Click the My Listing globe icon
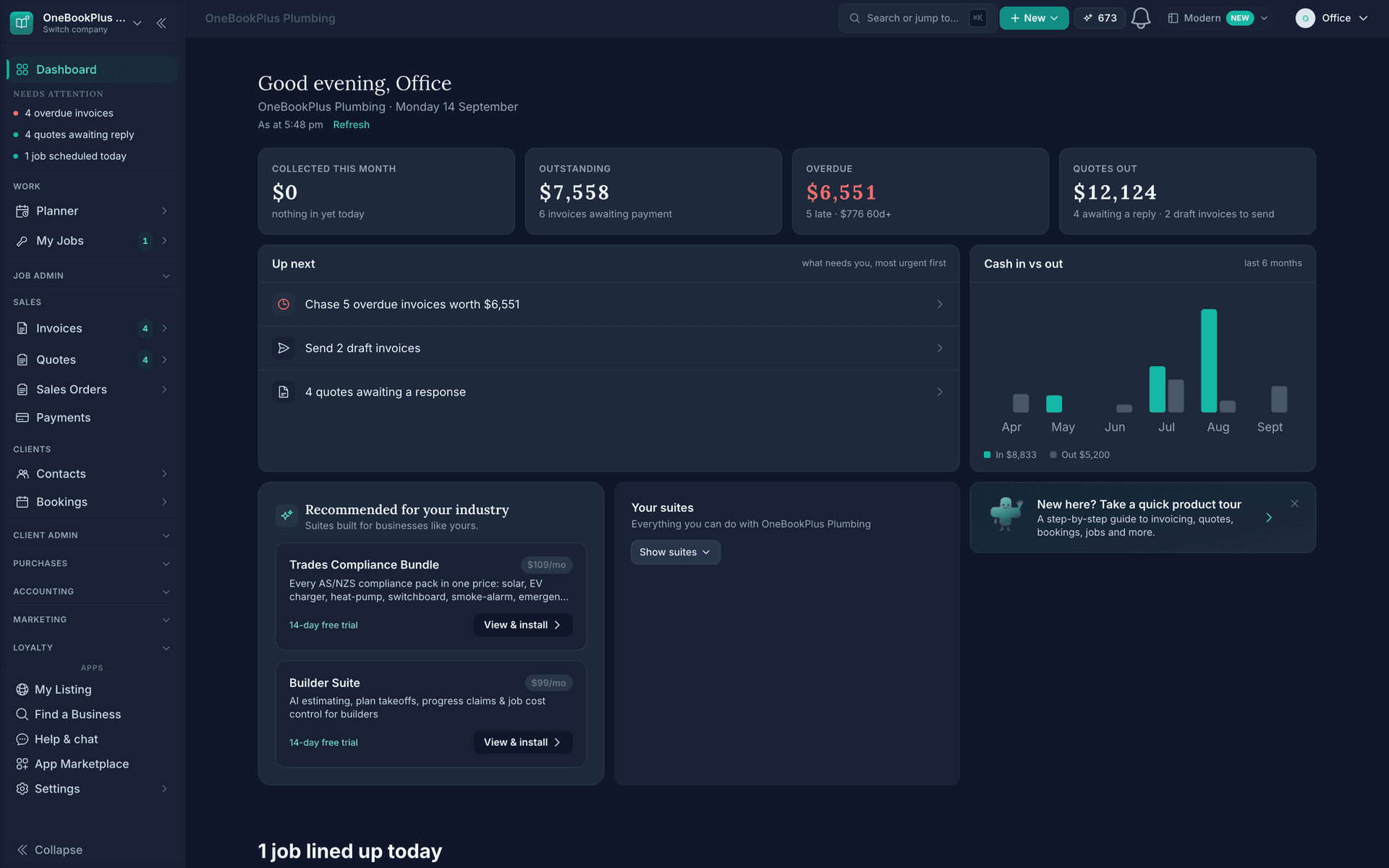 (22, 689)
